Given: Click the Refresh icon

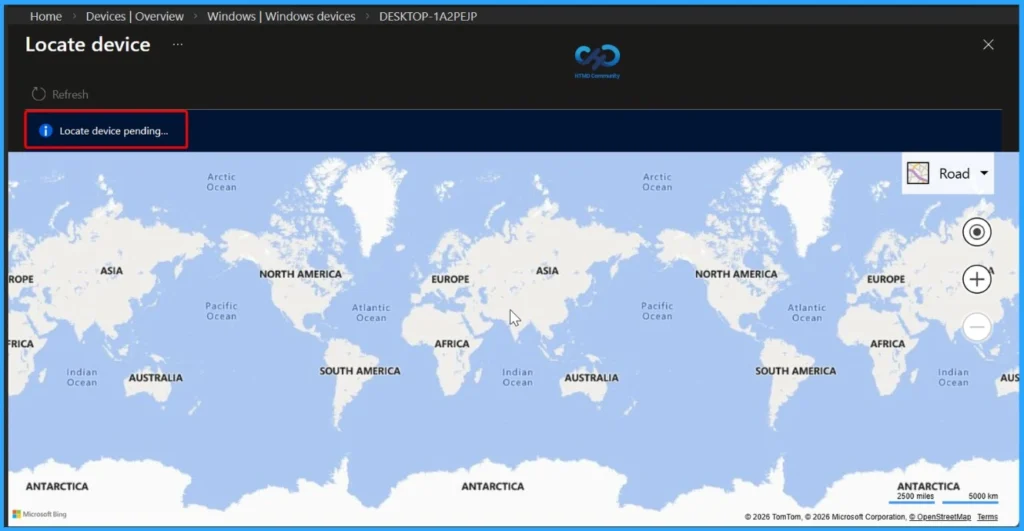Looking at the screenshot, I should [39, 94].
